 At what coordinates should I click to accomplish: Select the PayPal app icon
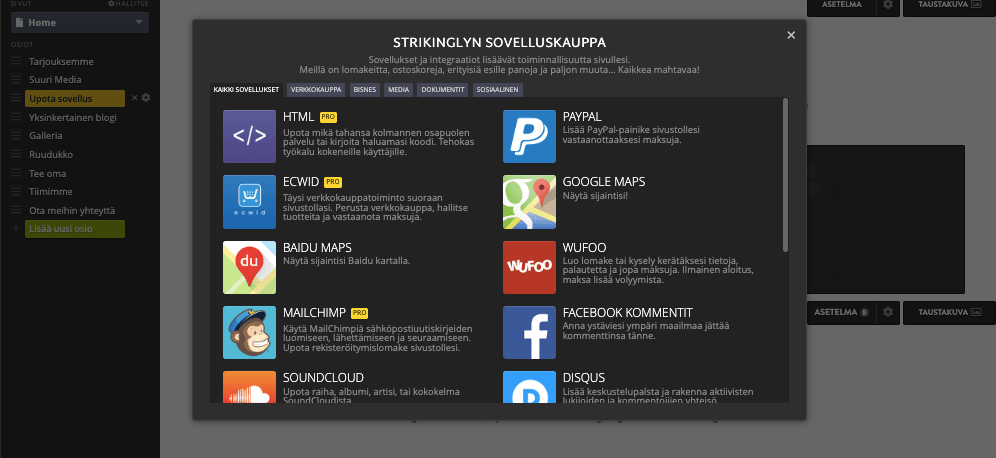point(529,137)
